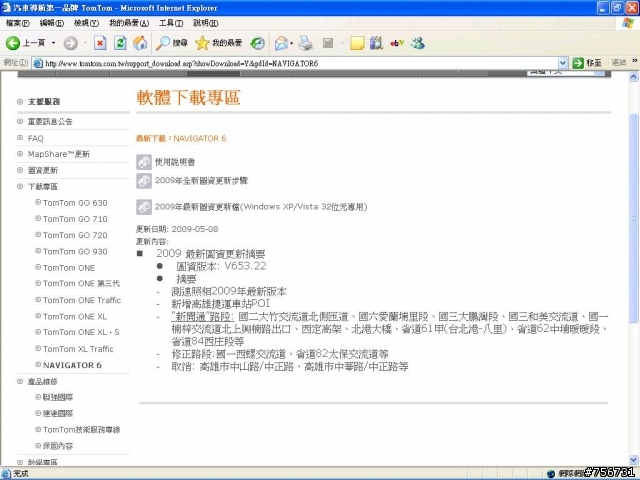Go to the Home page icon
The width and height of the screenshot is (640, 480).
coord(140,43)
